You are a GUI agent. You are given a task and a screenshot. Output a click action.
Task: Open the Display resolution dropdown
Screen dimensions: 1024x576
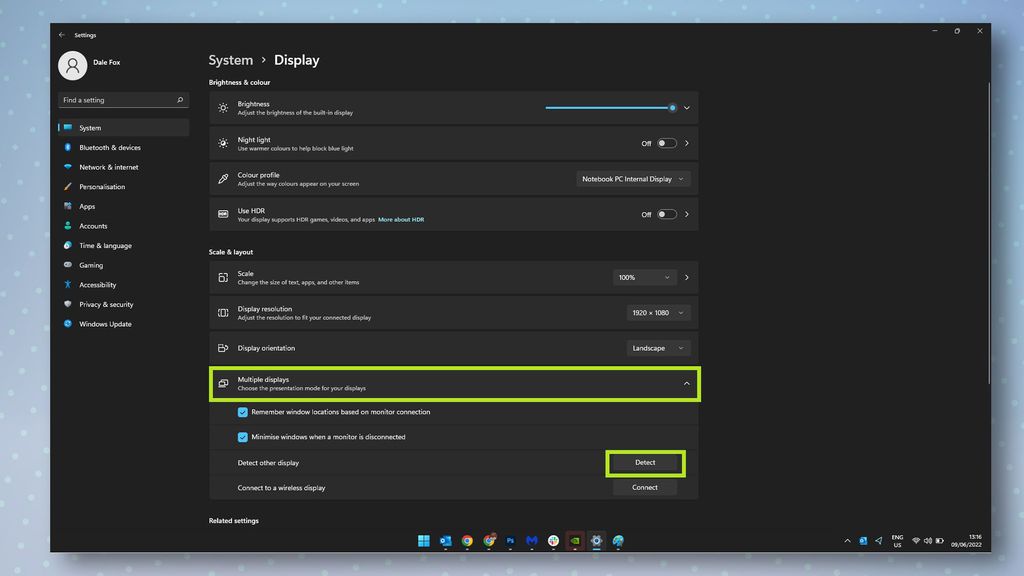(658, 312)
